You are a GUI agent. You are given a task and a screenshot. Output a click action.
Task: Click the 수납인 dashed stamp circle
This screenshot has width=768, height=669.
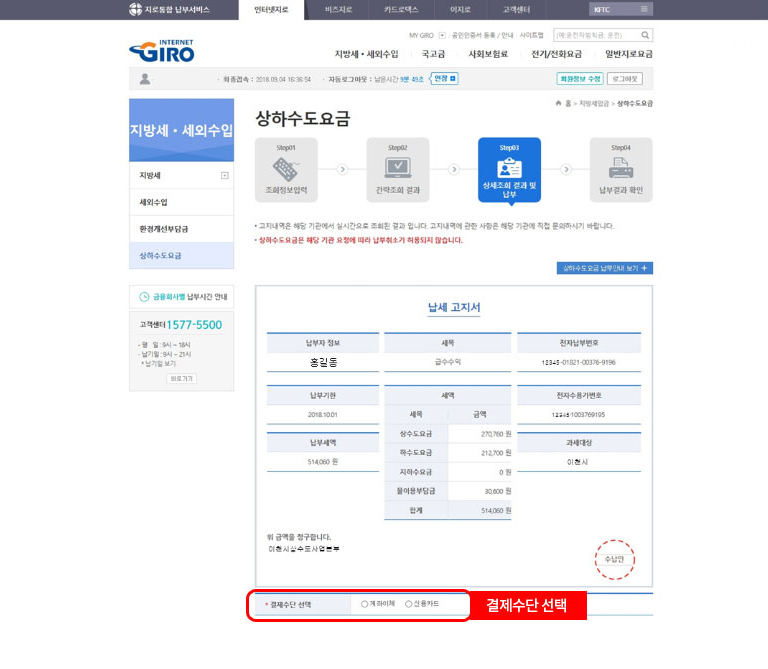(615, 559)
